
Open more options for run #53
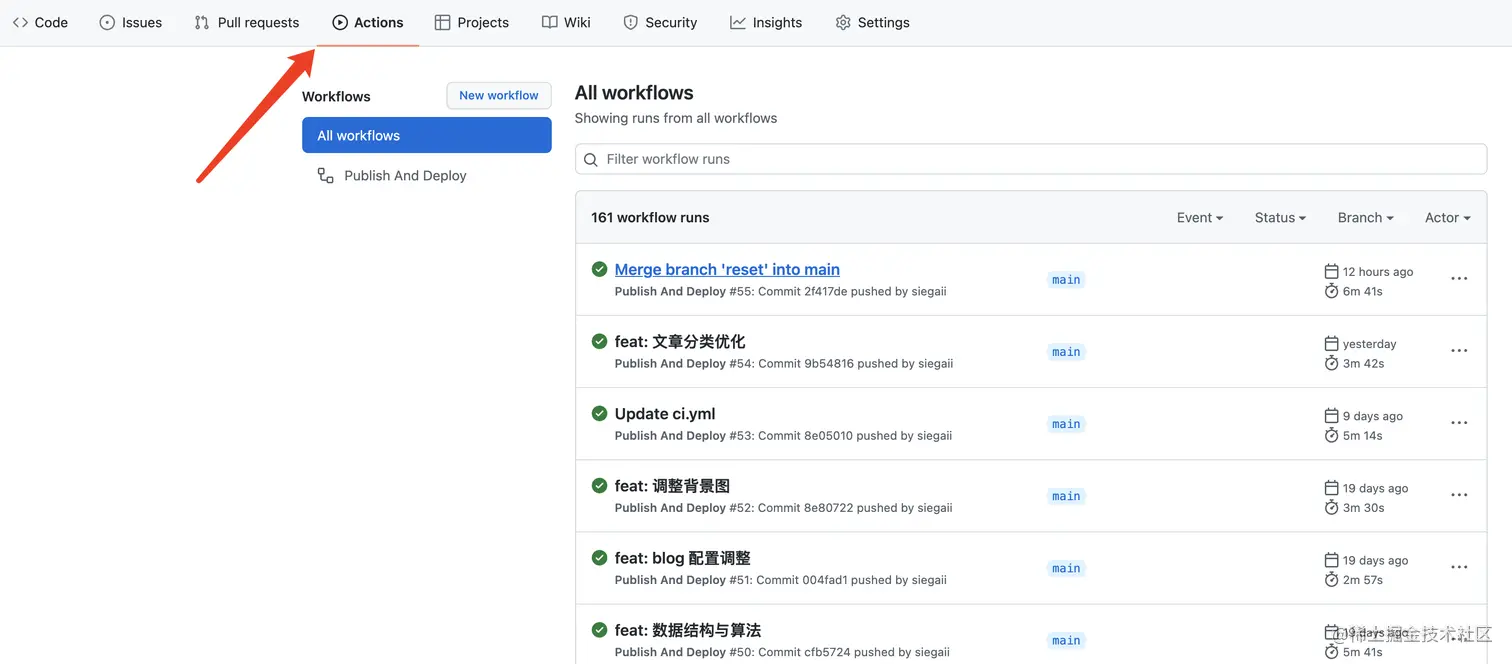1459,423
